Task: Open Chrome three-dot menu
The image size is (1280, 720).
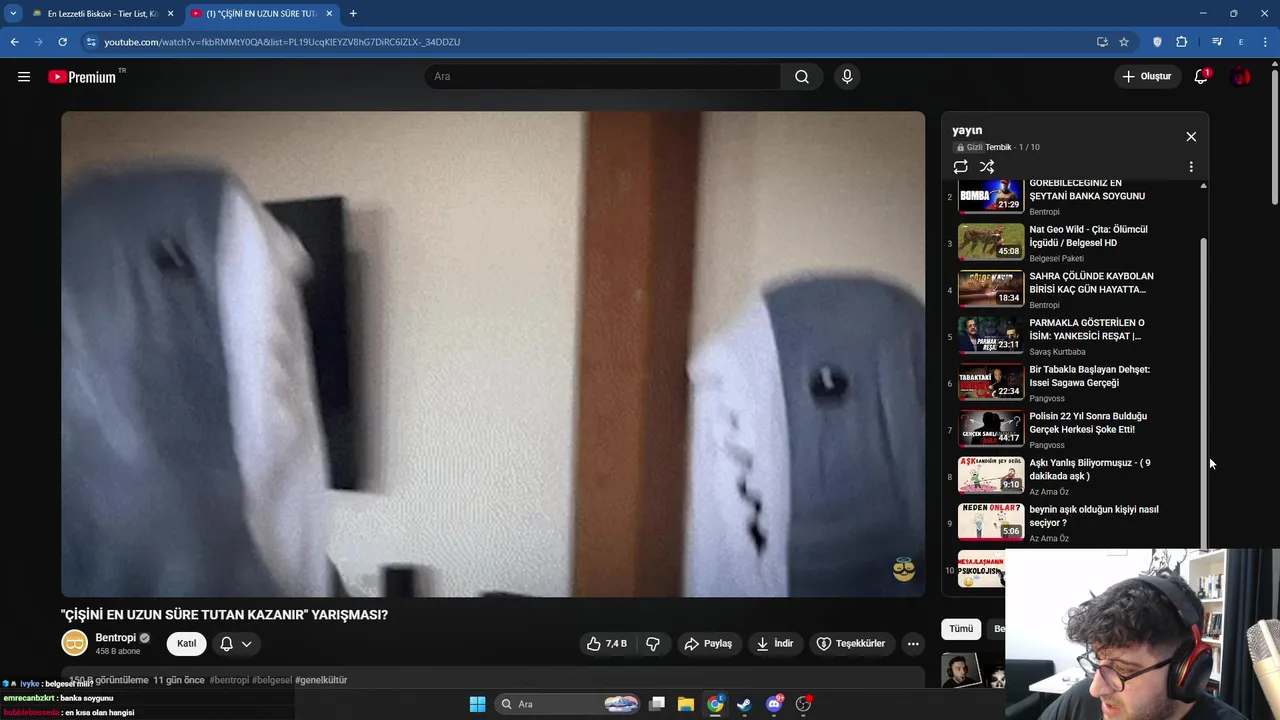Action: (1265, 42)
